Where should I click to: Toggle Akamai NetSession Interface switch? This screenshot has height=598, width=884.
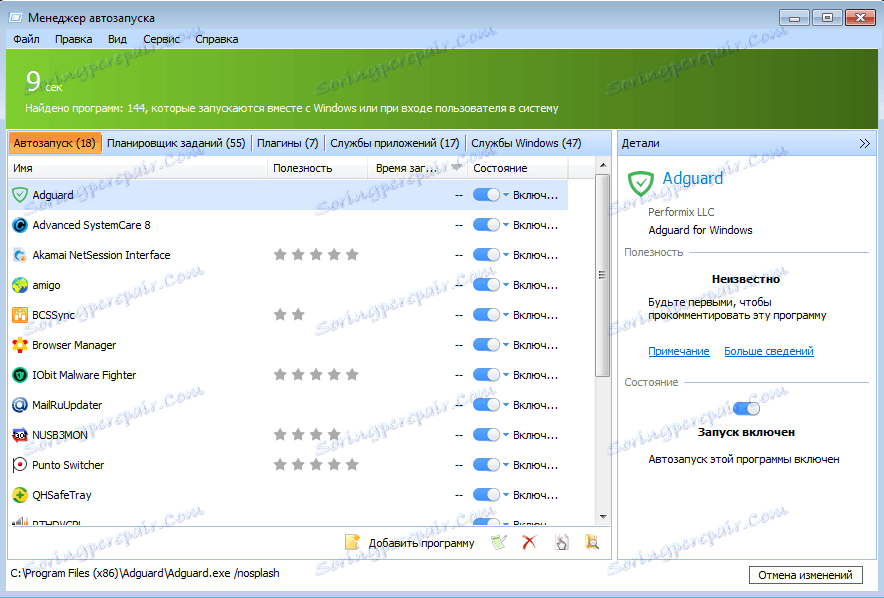pos(486,255)
